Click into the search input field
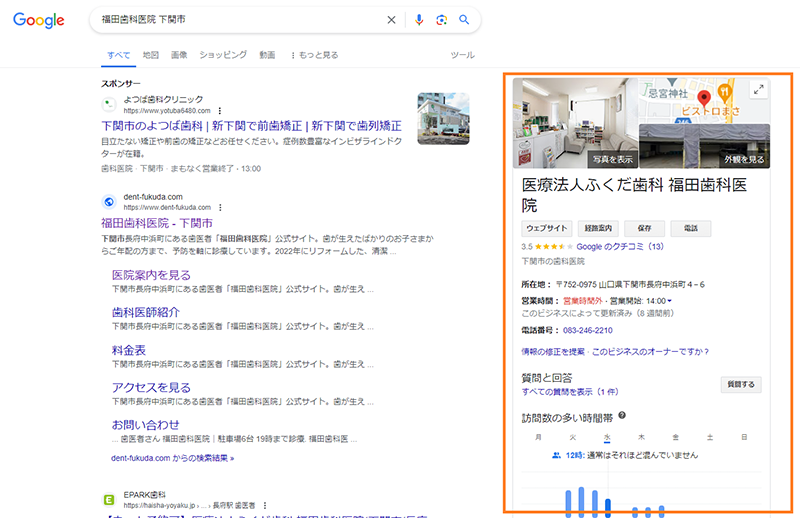Viewport: 800px width, 518px height. (x=240, y=20)
